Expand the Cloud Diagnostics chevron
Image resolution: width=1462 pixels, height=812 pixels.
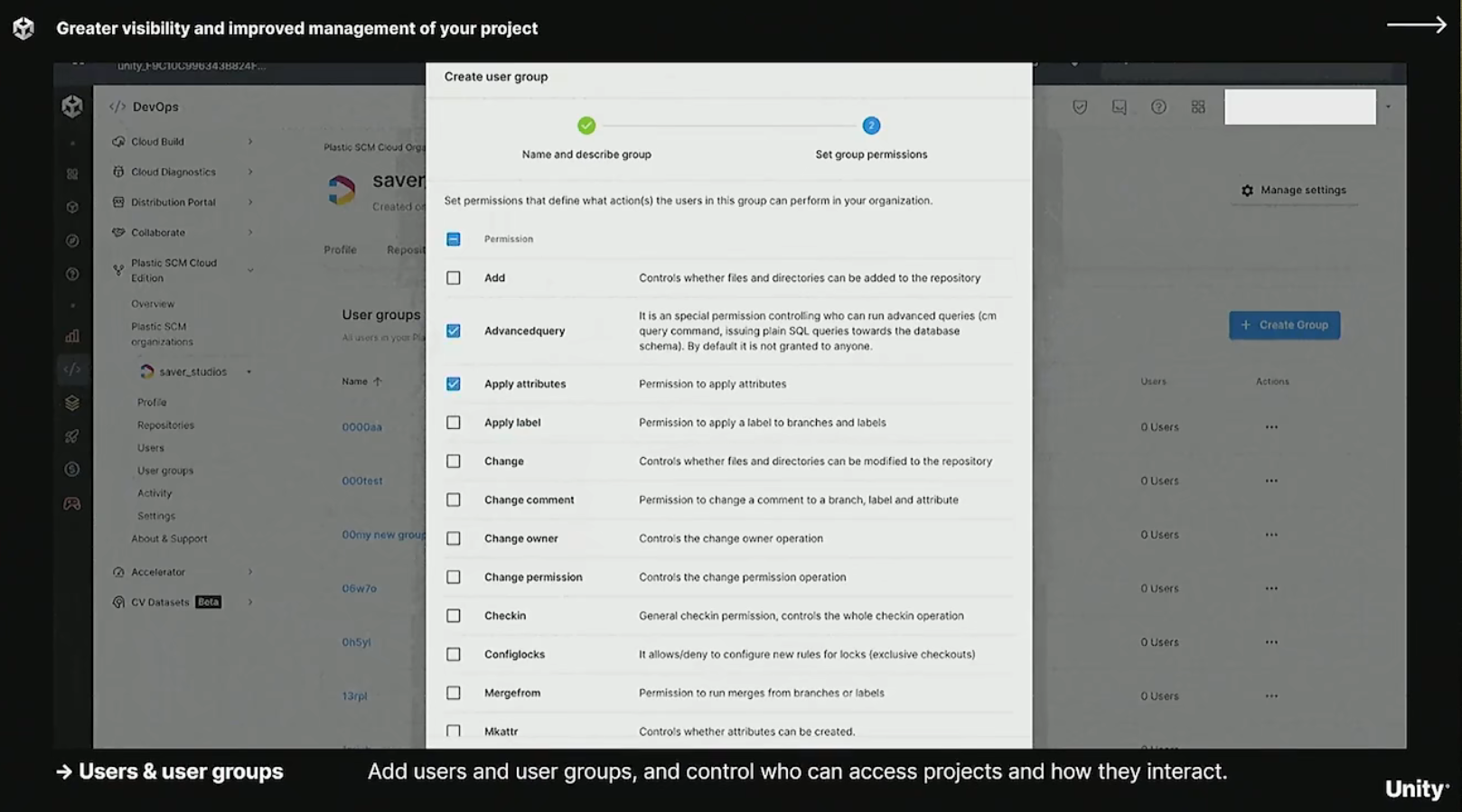coord(250,172)
